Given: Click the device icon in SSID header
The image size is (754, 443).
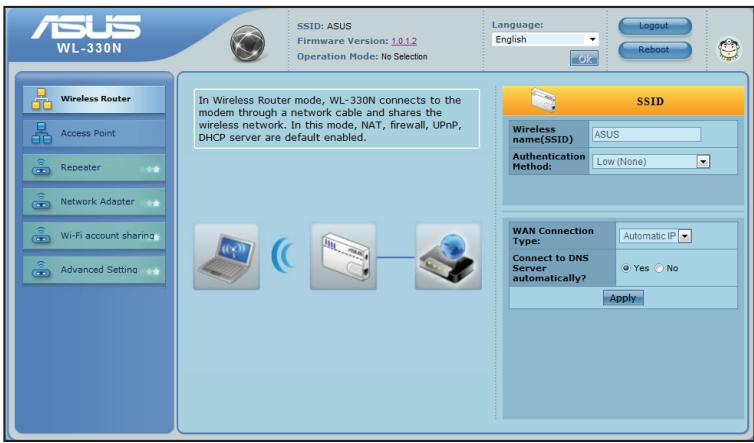Looking at the screenshot, I should [543, 100].
